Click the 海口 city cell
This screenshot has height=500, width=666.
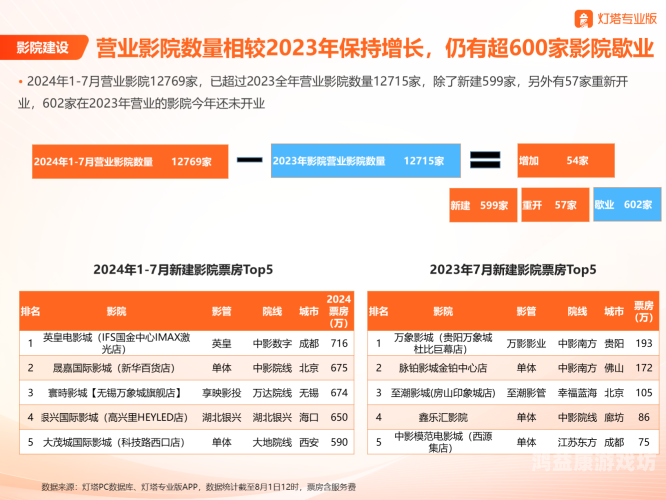tap(309, 418)
